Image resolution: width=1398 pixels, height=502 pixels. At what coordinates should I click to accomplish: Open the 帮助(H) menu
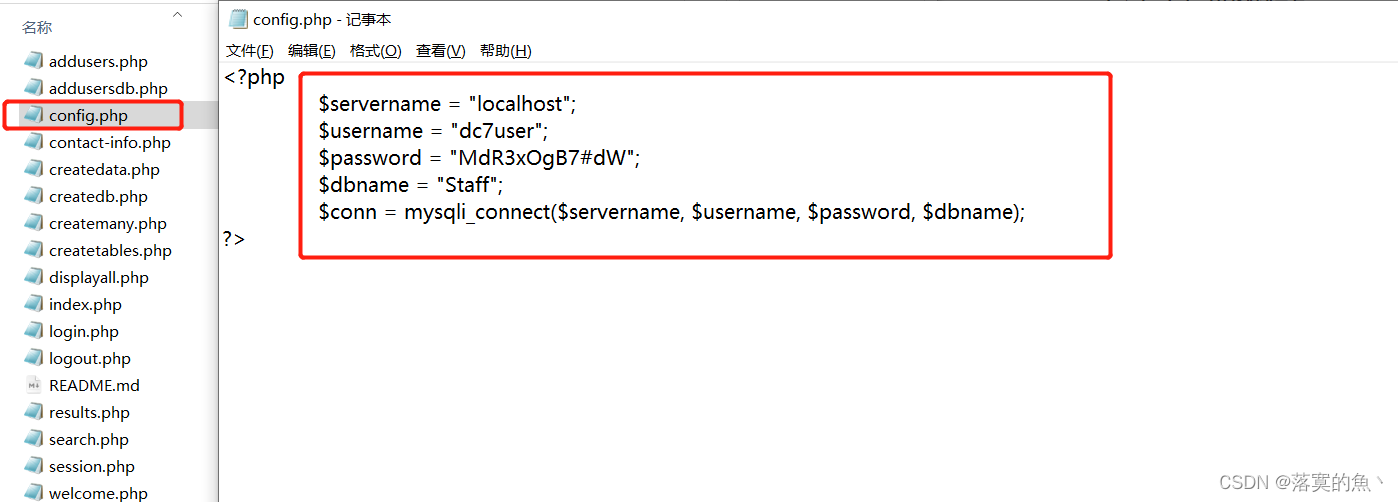point(505,51)
